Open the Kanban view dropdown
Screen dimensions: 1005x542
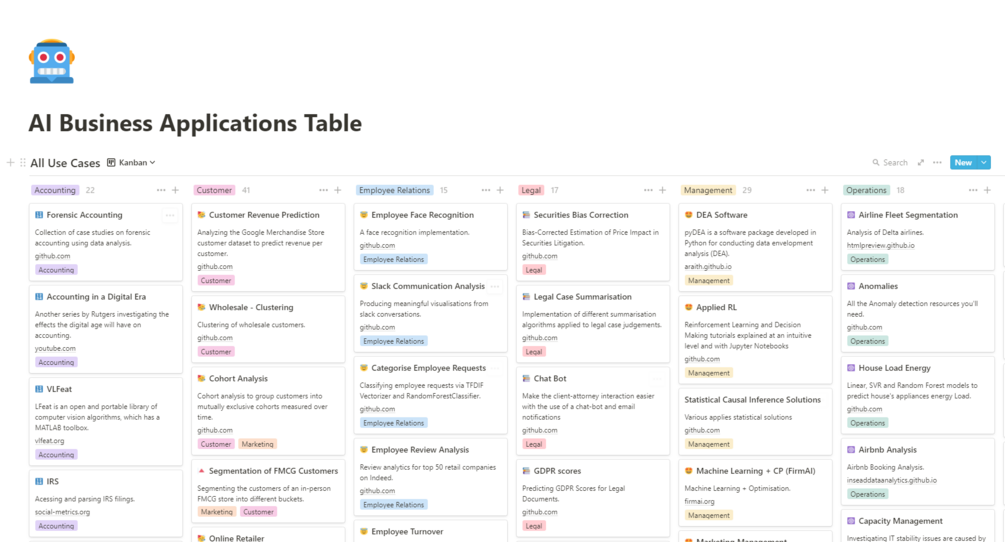[x=131, y=163]
